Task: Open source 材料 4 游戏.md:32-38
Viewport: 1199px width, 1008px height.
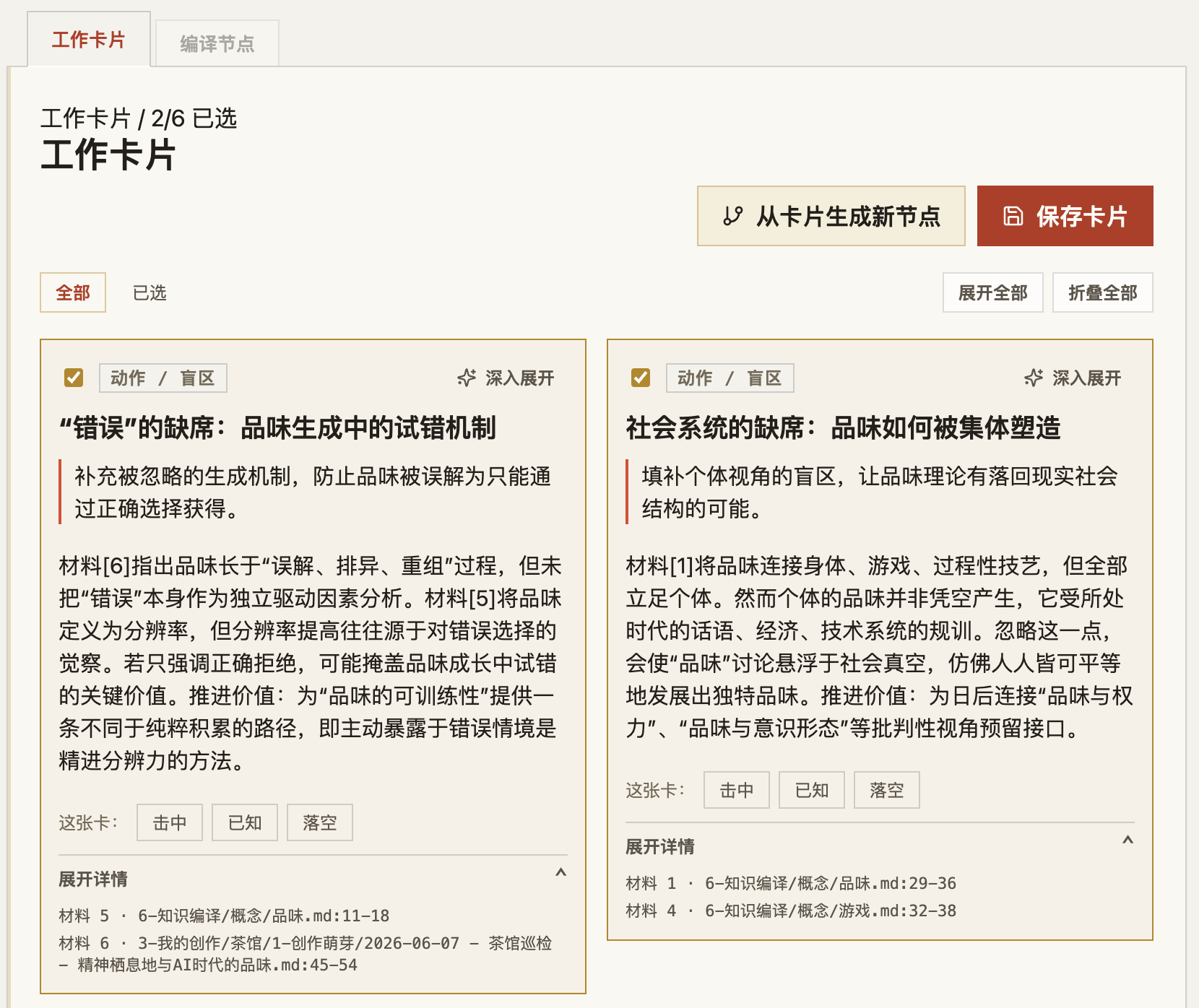Action: (x=791, y=911)
